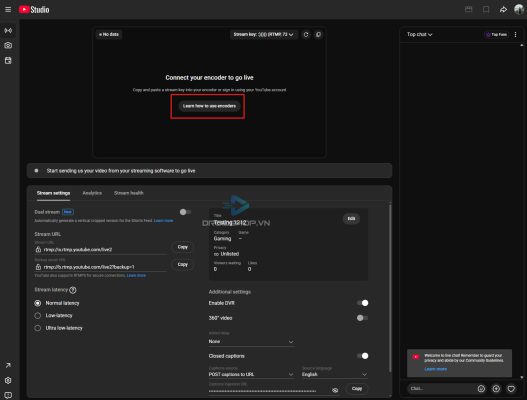The image size is (527, 400).
Task: Click the plus circle icon in chat box
Action: 496,389
